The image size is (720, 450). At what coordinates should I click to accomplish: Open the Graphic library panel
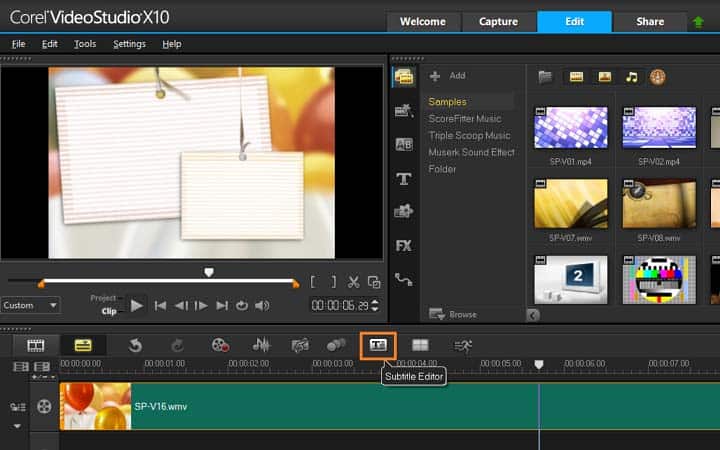click(404, 211)
